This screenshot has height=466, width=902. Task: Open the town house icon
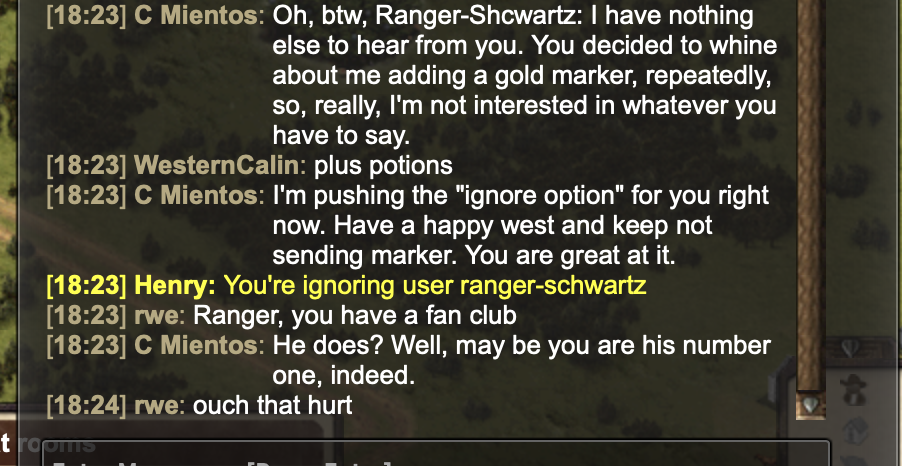coord(856,431)
